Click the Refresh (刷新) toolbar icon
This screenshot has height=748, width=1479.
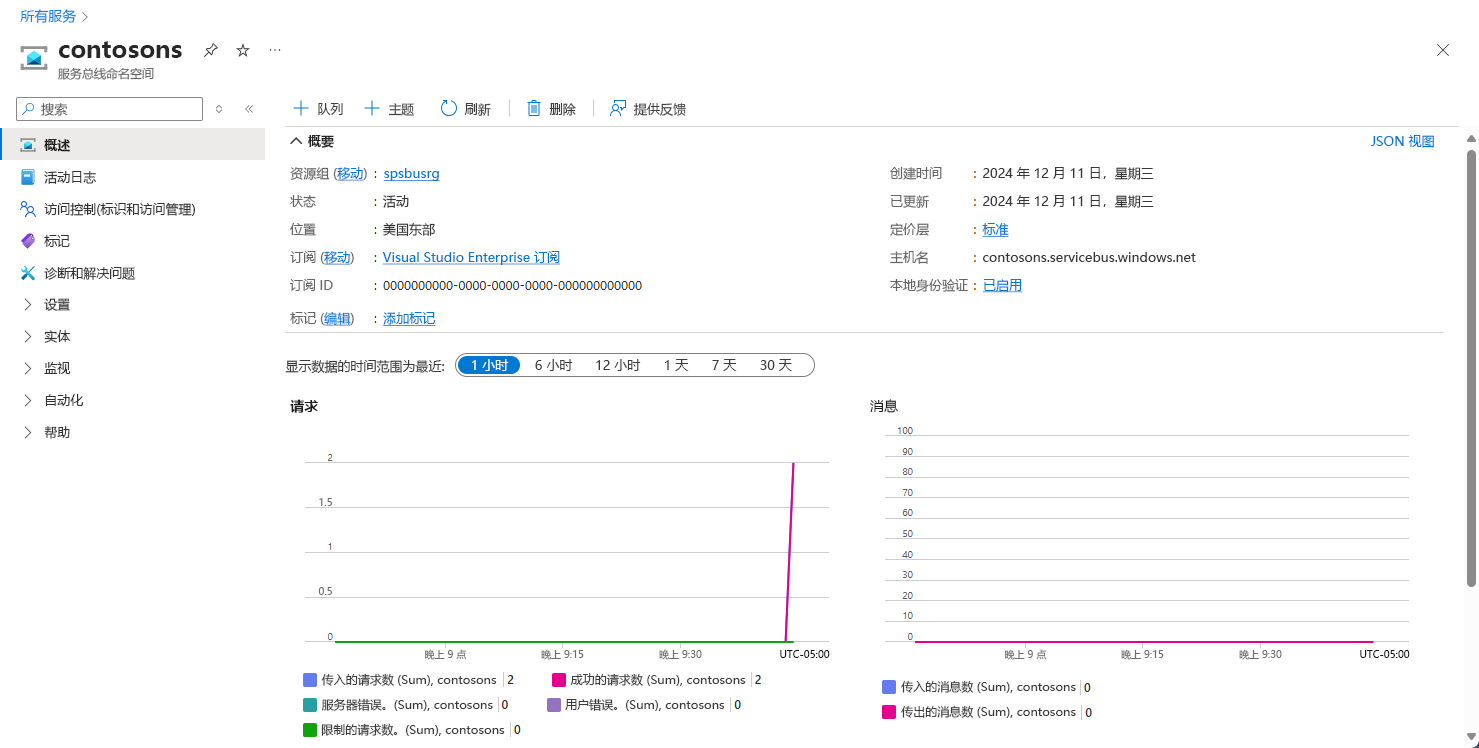[449, 109]
